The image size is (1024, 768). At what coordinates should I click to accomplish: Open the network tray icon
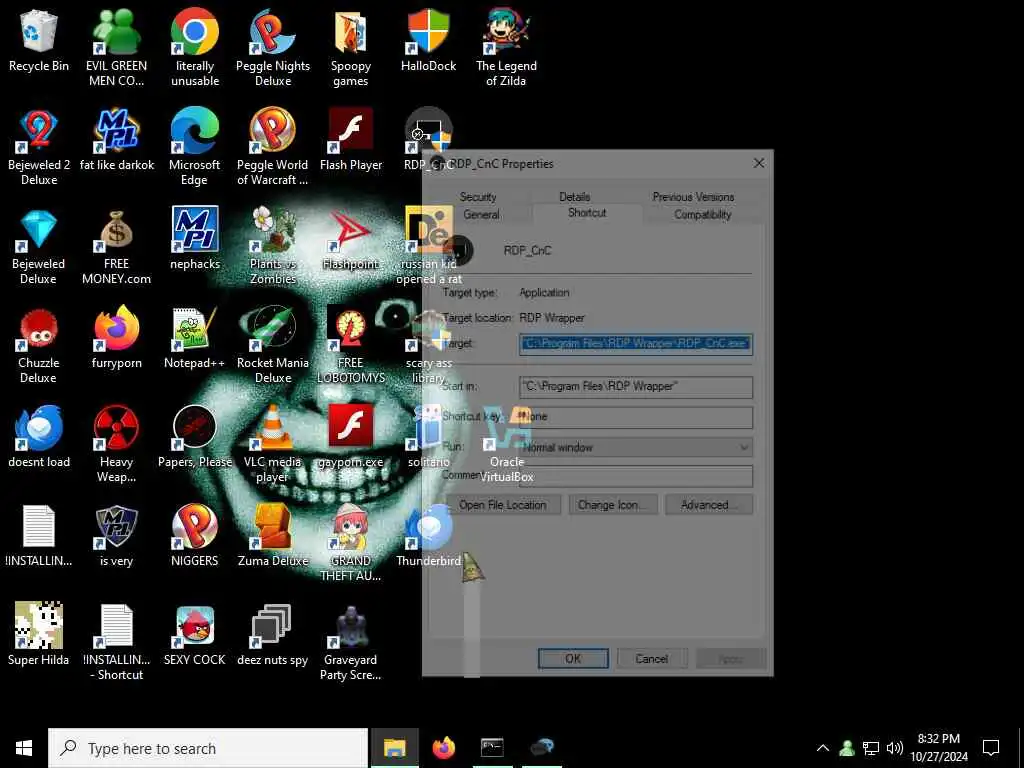tap(871, 748)
